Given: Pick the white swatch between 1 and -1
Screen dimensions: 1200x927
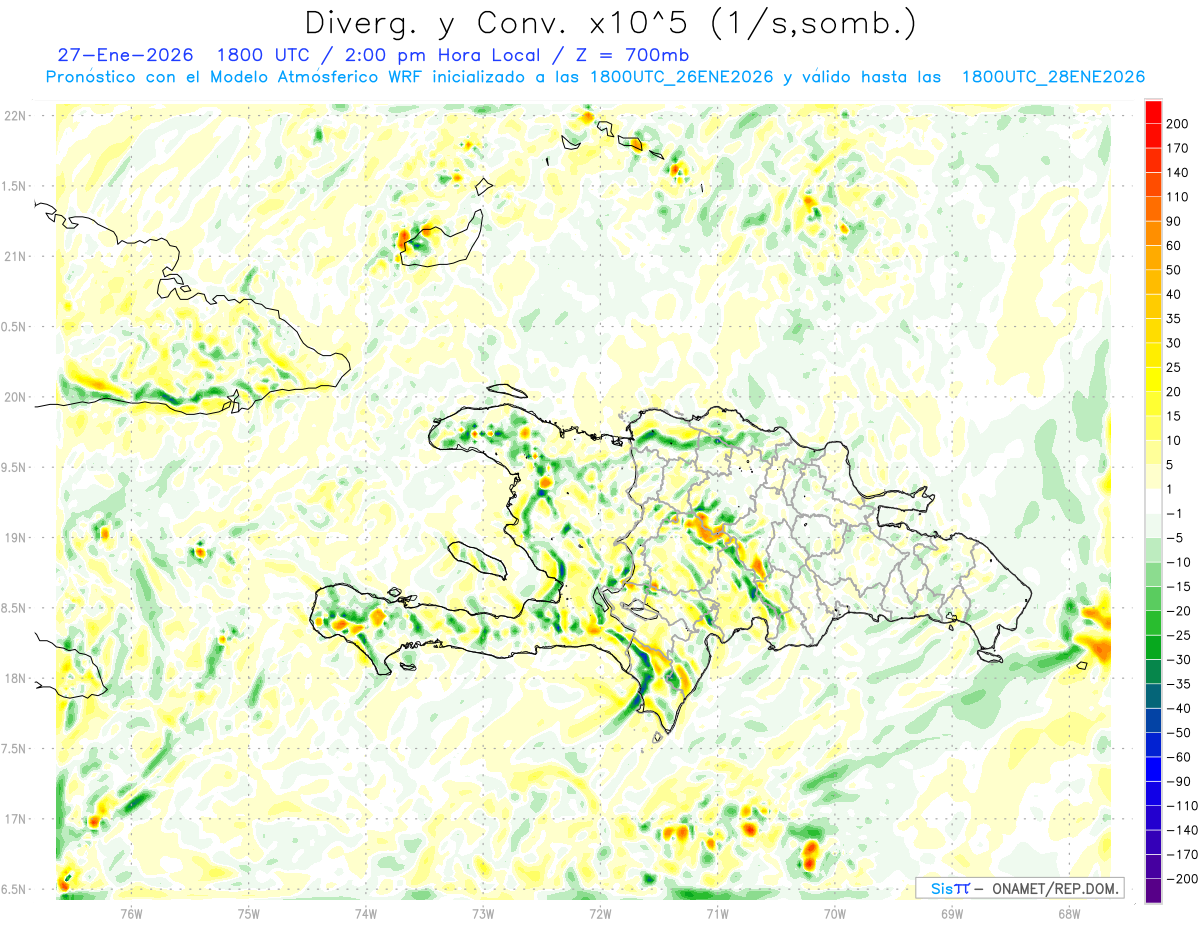Looking at the screenshot, I should click(x=1154, y=501).
